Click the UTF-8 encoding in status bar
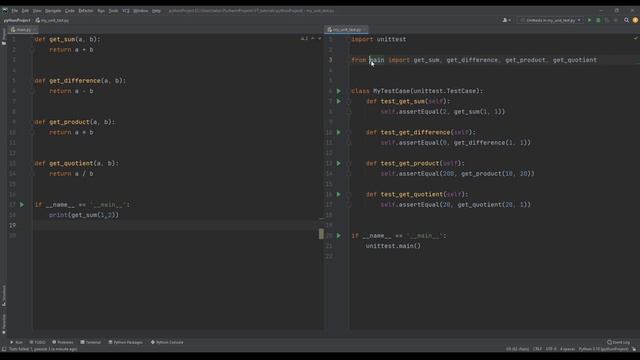The width and height of the screenshot is (640, 360). [551, 349]
